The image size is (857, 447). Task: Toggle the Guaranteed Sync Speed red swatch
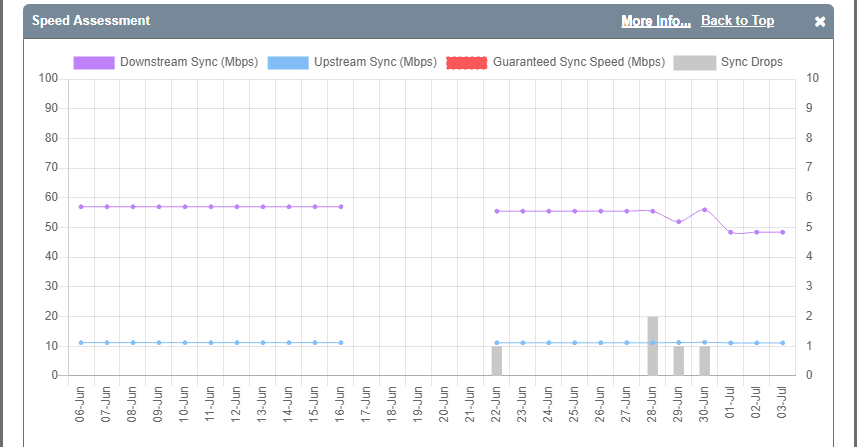click(467, 62)
